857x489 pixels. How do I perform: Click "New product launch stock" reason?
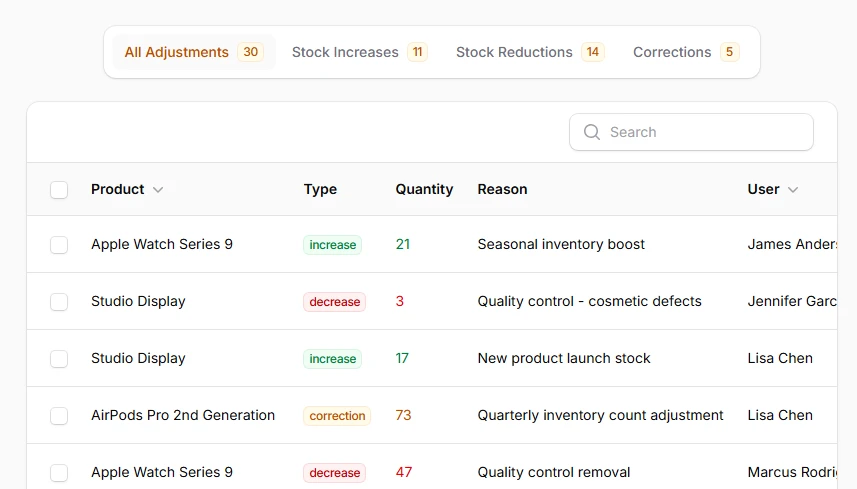click(563, 358)
